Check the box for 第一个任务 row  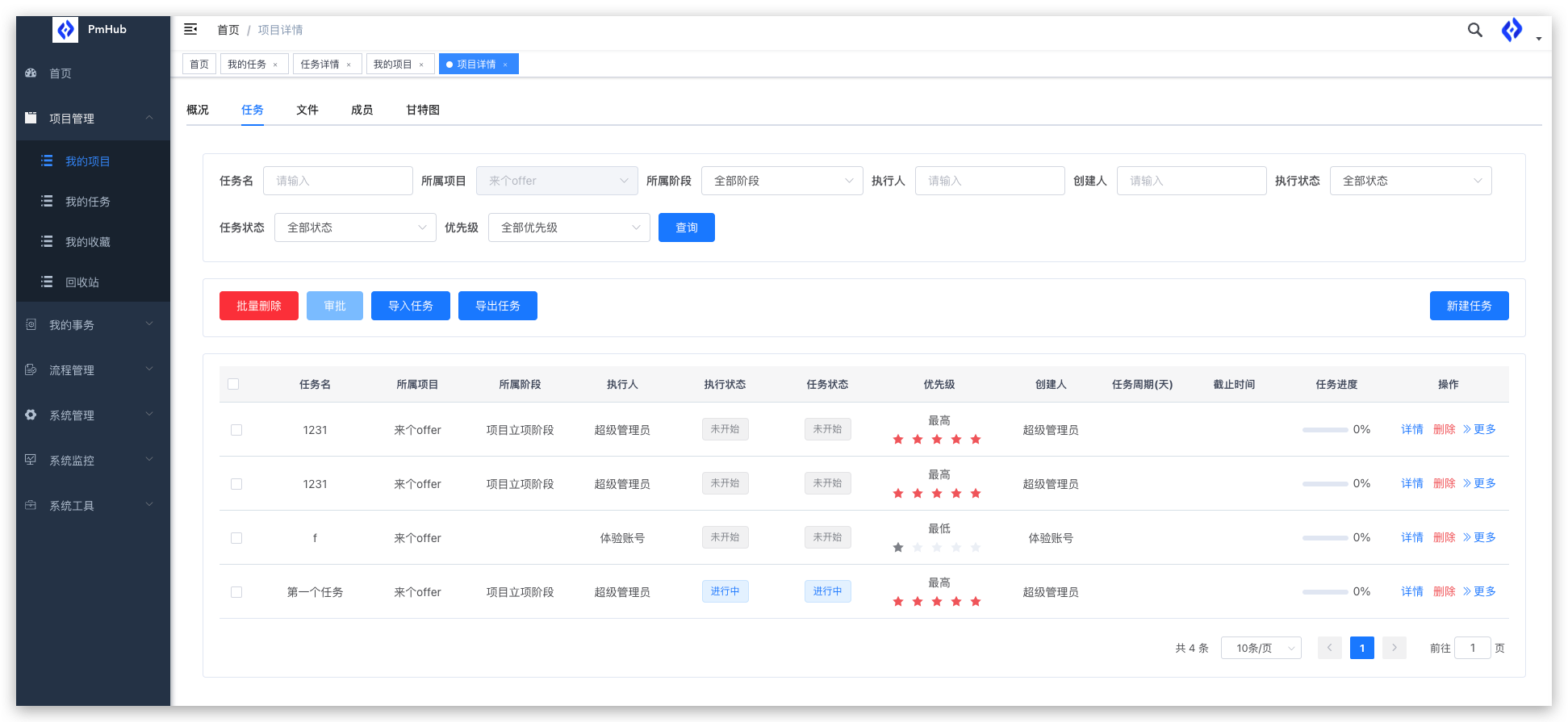coord(236,592)
